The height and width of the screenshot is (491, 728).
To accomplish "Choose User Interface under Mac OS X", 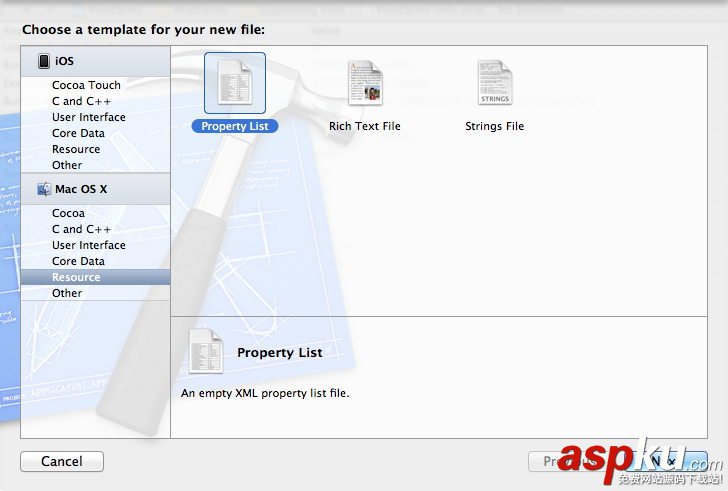I will click(89, 245).
